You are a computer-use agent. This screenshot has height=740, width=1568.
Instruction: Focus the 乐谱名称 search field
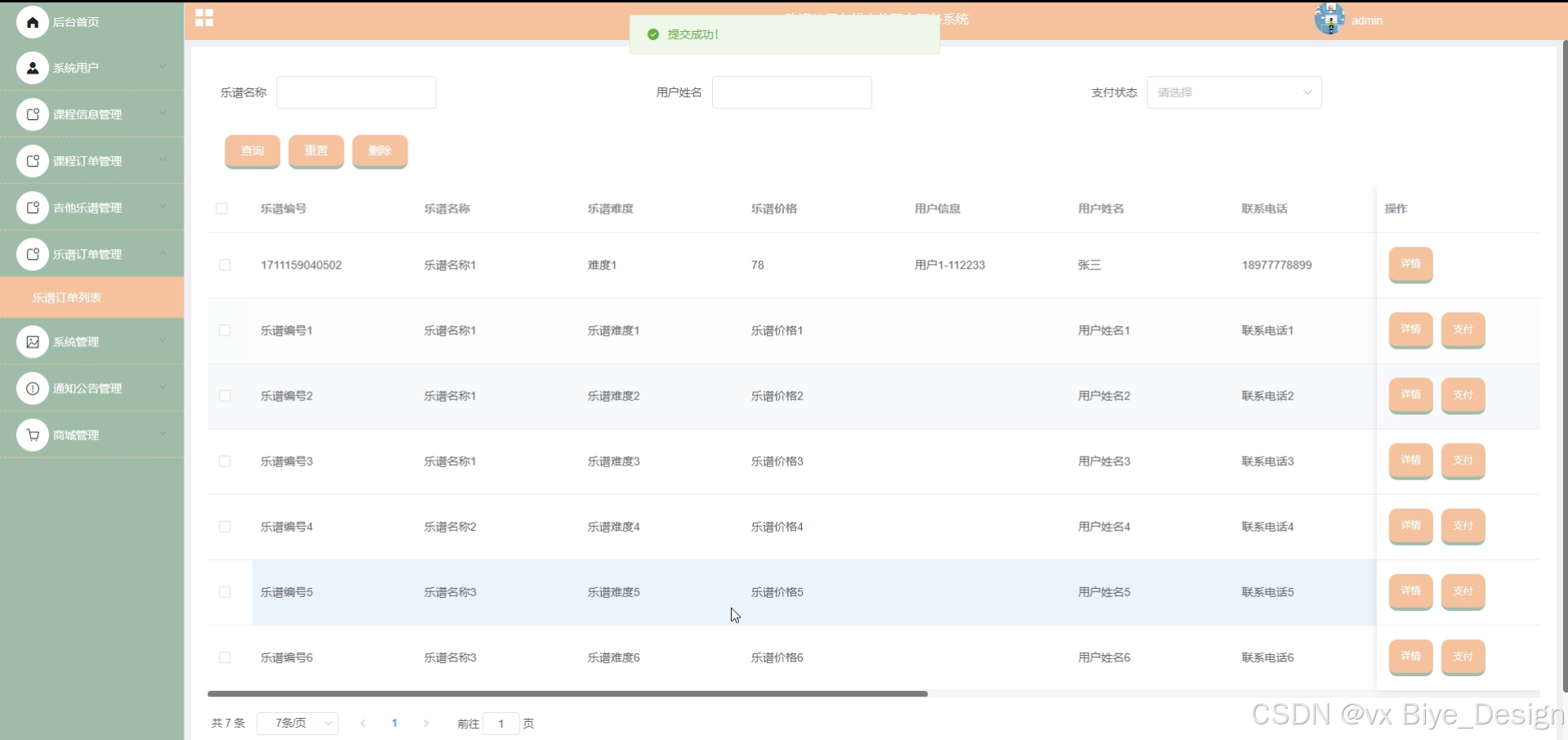(x=356, y=92)
